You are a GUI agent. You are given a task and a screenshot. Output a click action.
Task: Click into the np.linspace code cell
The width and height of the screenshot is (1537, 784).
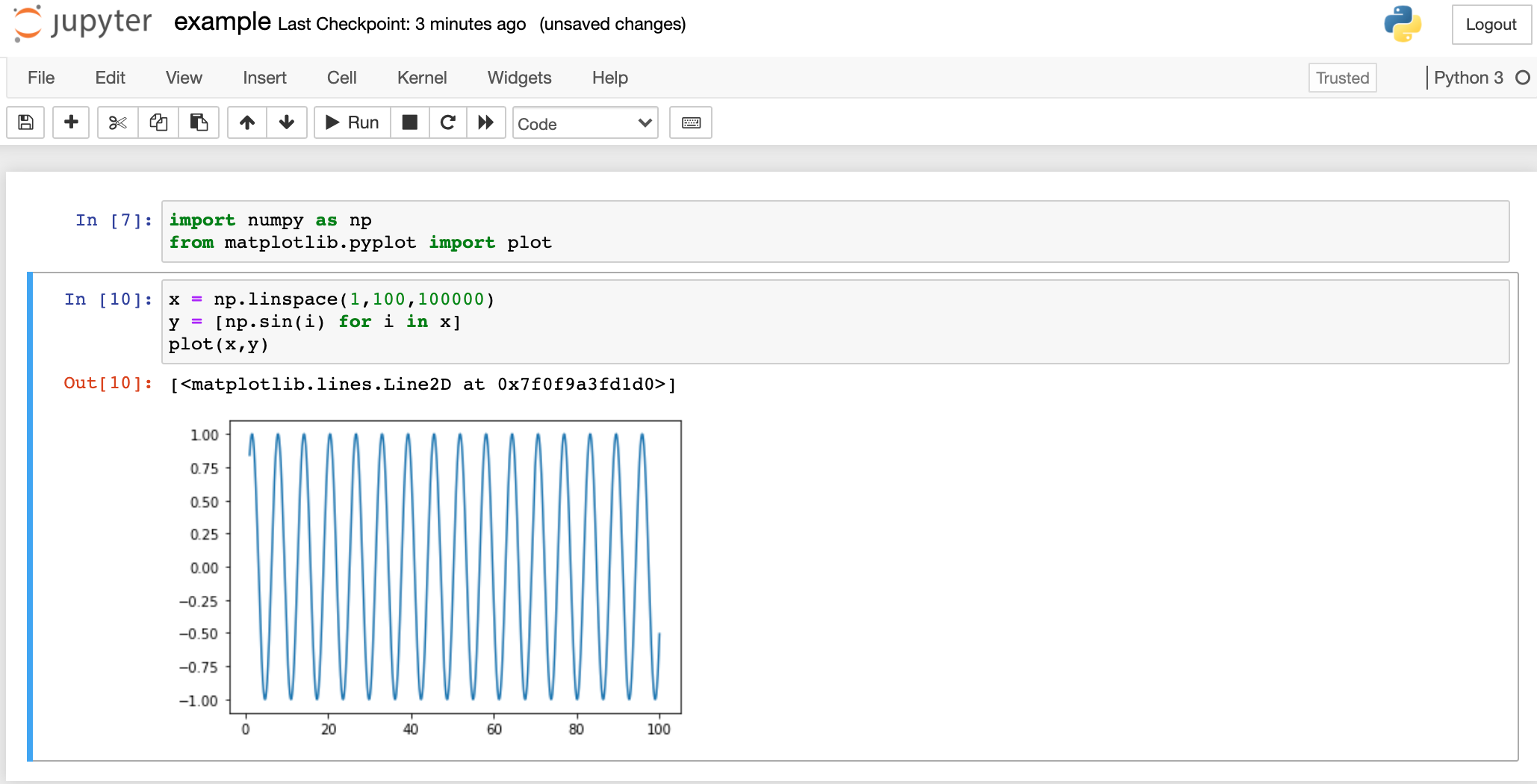tap(835, 322)
